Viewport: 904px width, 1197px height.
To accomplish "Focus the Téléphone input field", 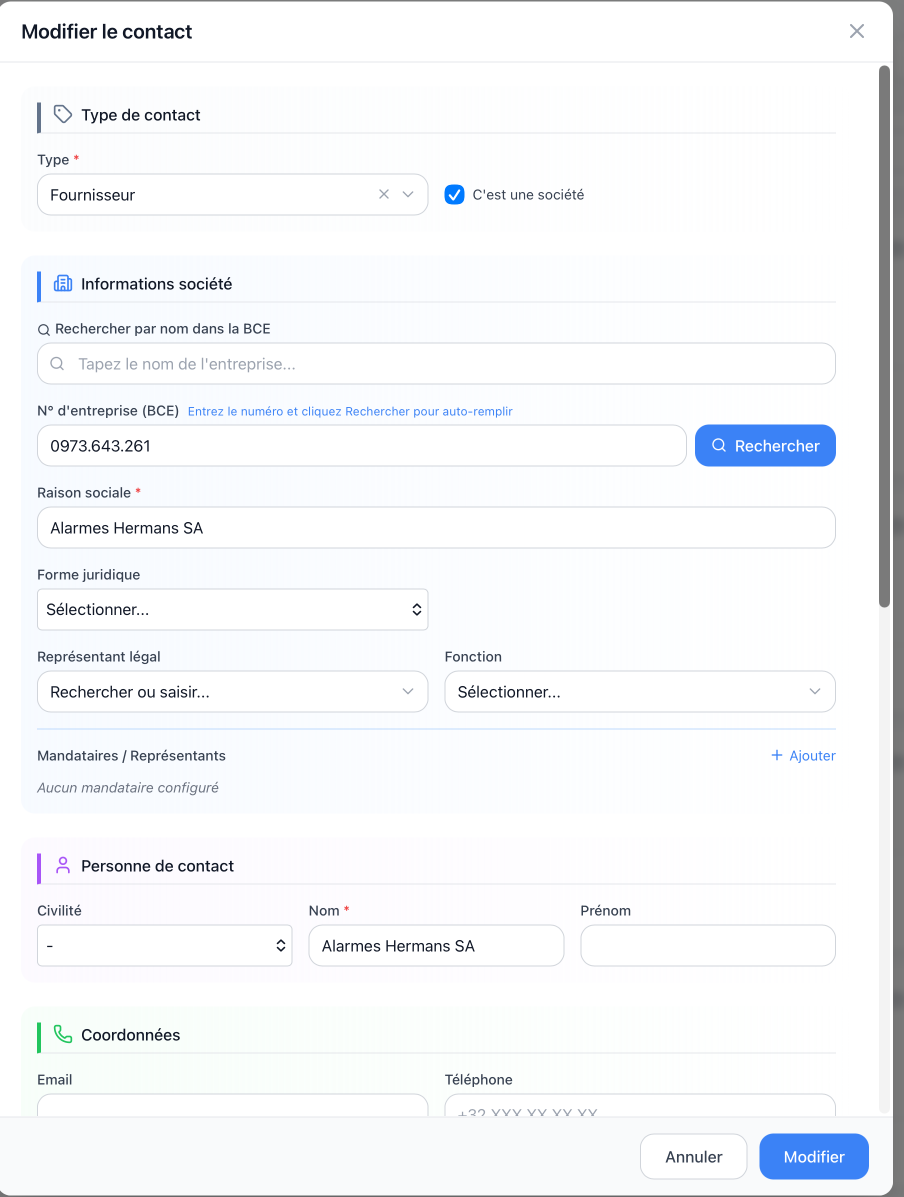I will point(640,1106).
